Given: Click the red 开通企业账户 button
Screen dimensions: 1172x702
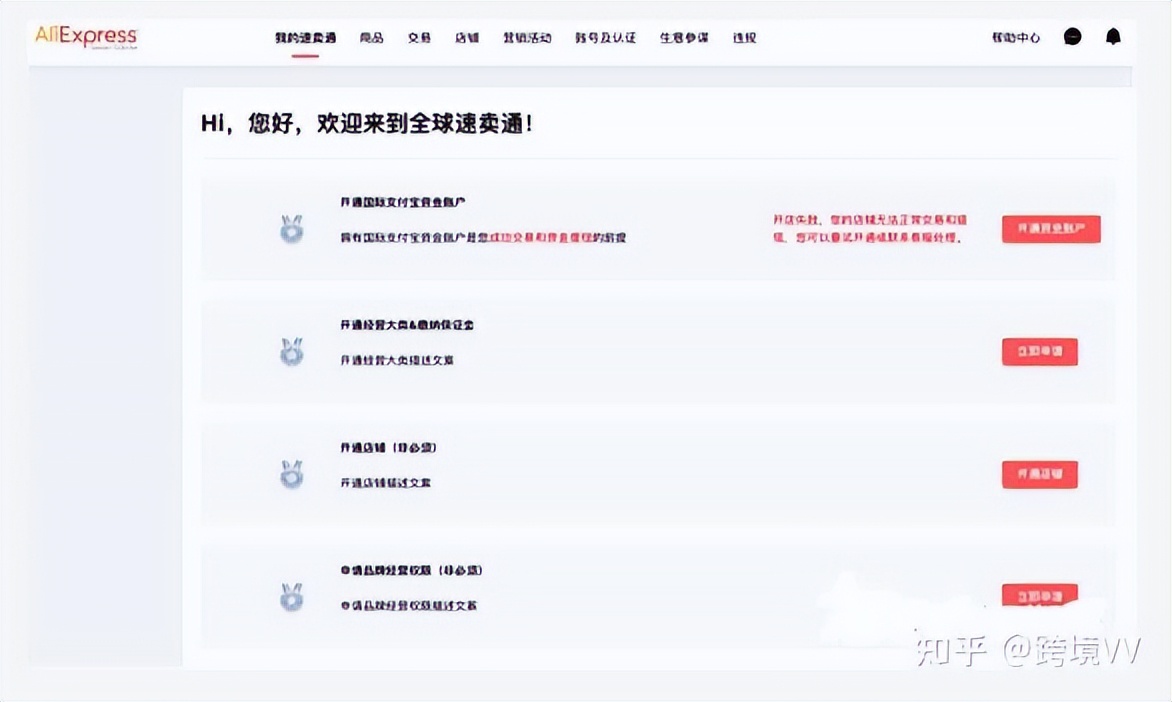Looking at the screenshot, I should pyautogui.click(x=1050, y=229).
